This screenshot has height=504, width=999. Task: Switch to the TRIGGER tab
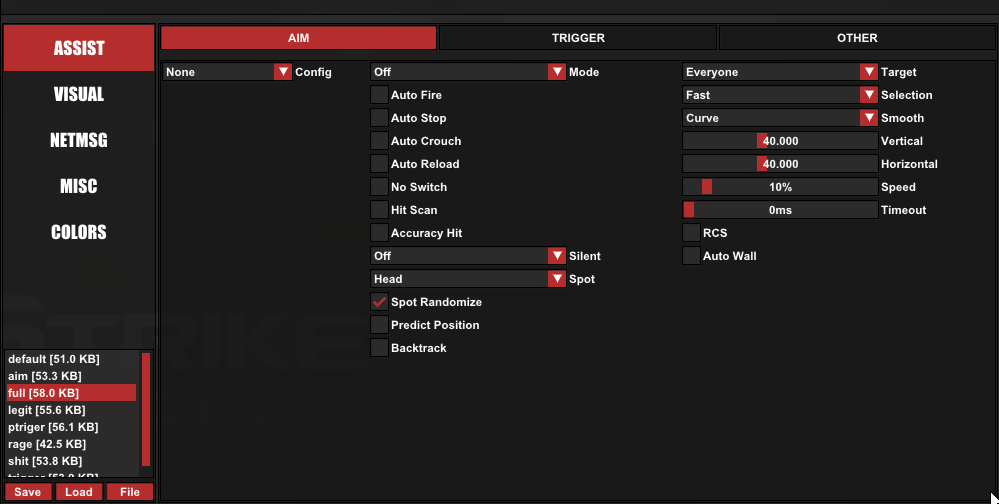pos(578,38)
